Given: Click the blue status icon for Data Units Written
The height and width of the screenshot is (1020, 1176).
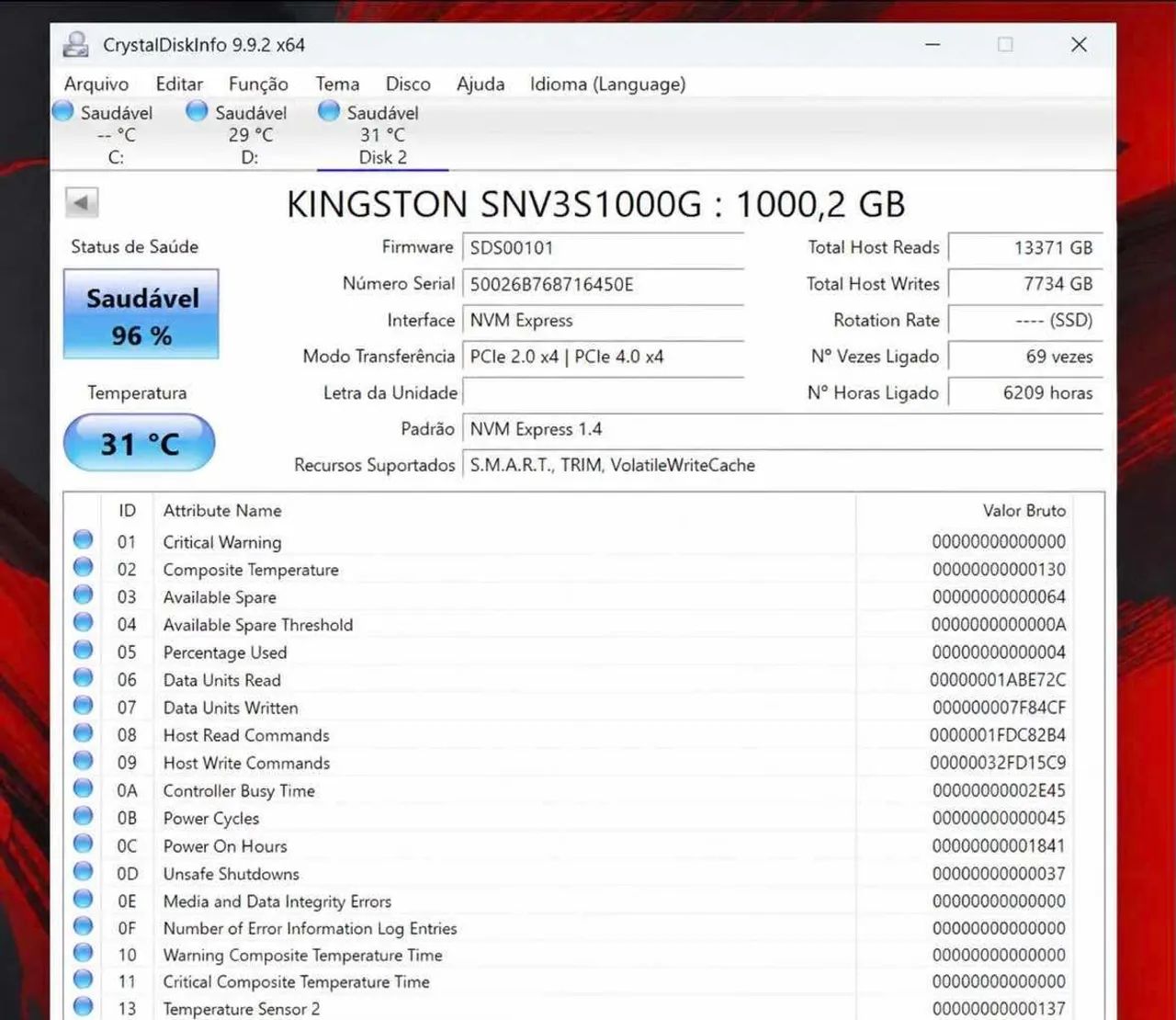Looking at the screenshot, I should pyautogui.click(x=84, y=705).
